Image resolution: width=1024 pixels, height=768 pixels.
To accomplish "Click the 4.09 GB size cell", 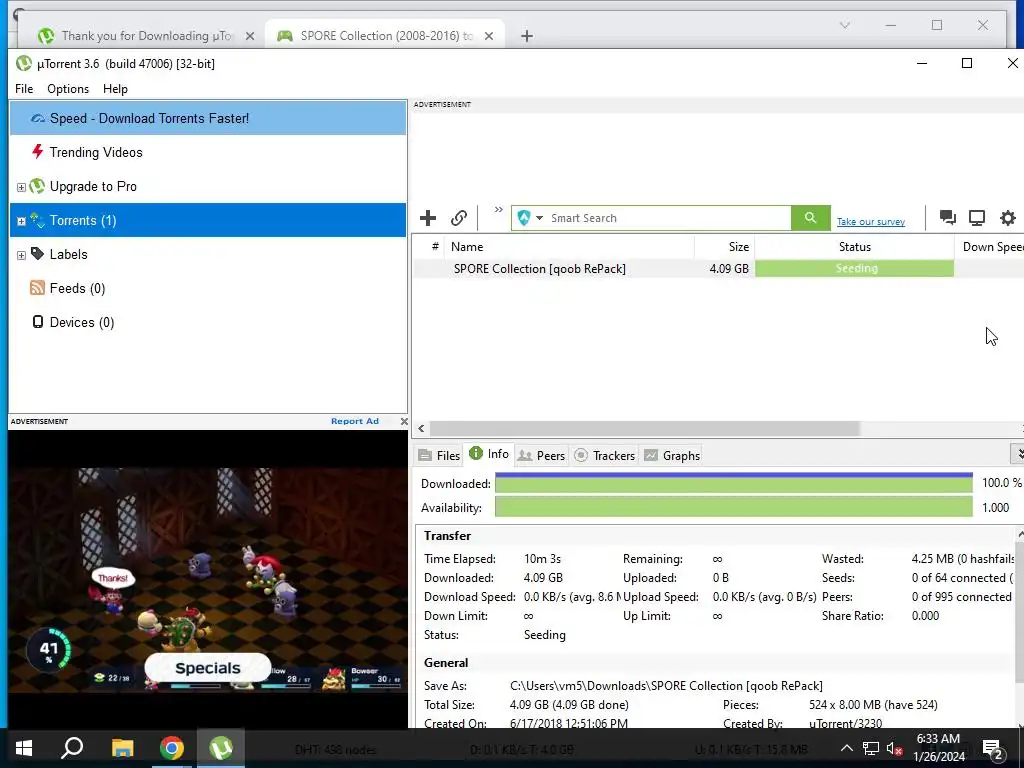I will [x=728, y=268].
